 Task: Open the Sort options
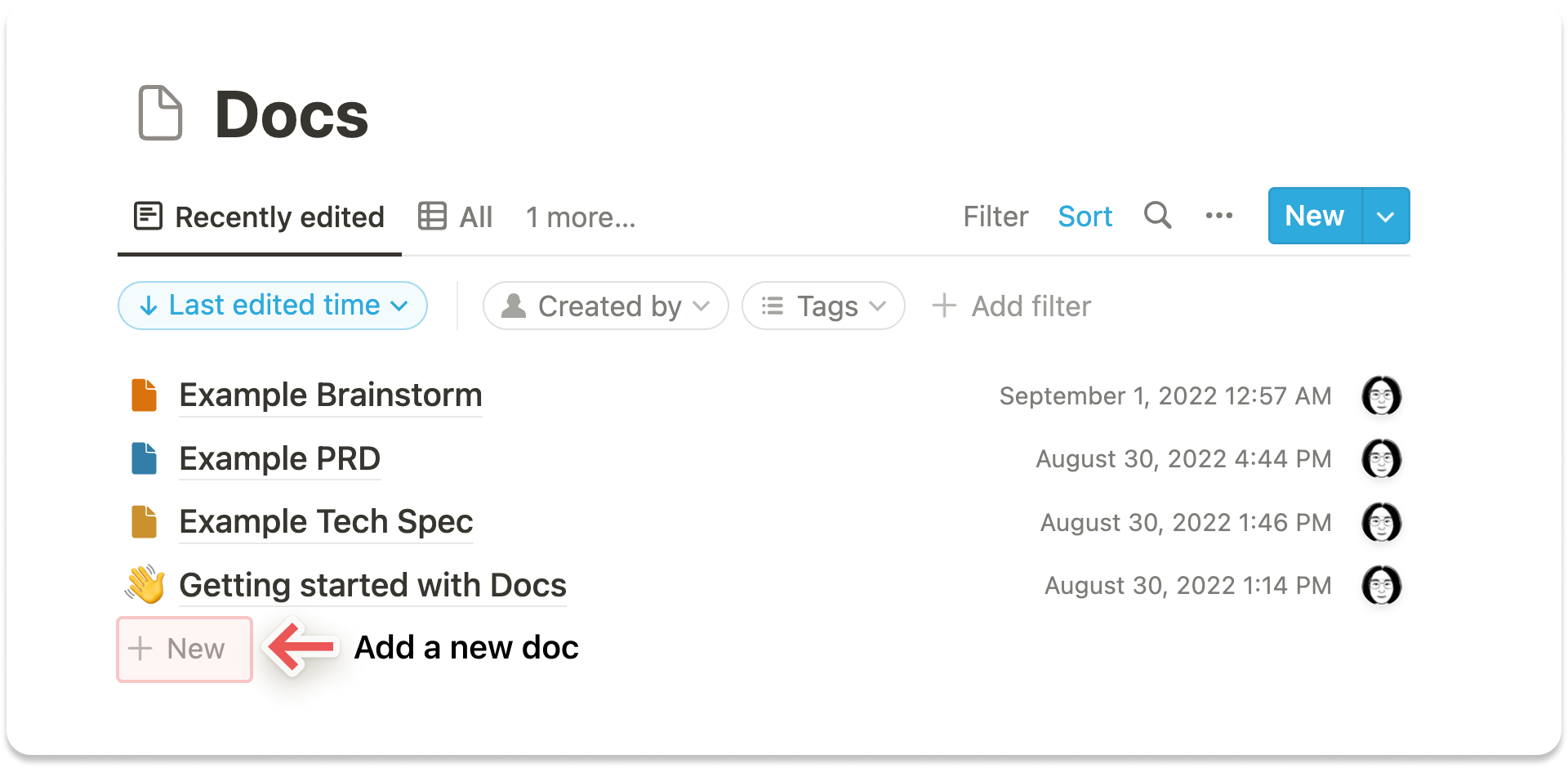pyautogui.click(x=1085, y=217)
